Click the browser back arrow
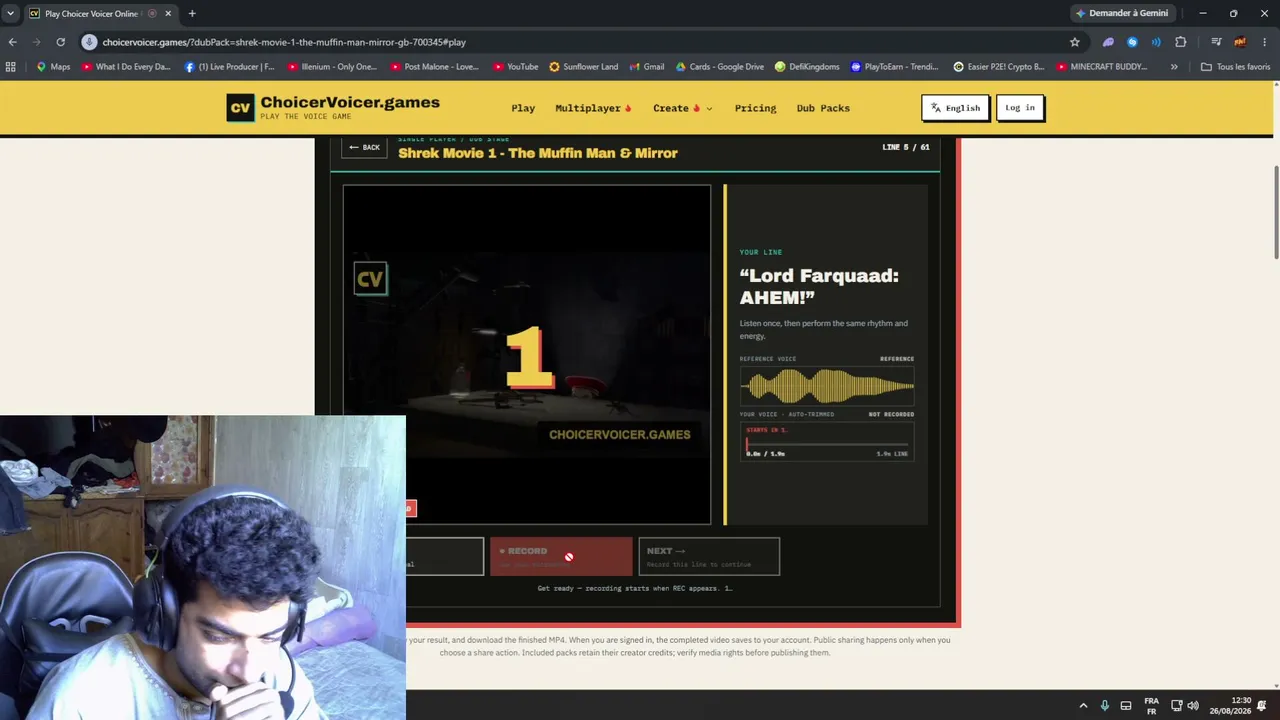1280x720 pixels. point(12,42)
